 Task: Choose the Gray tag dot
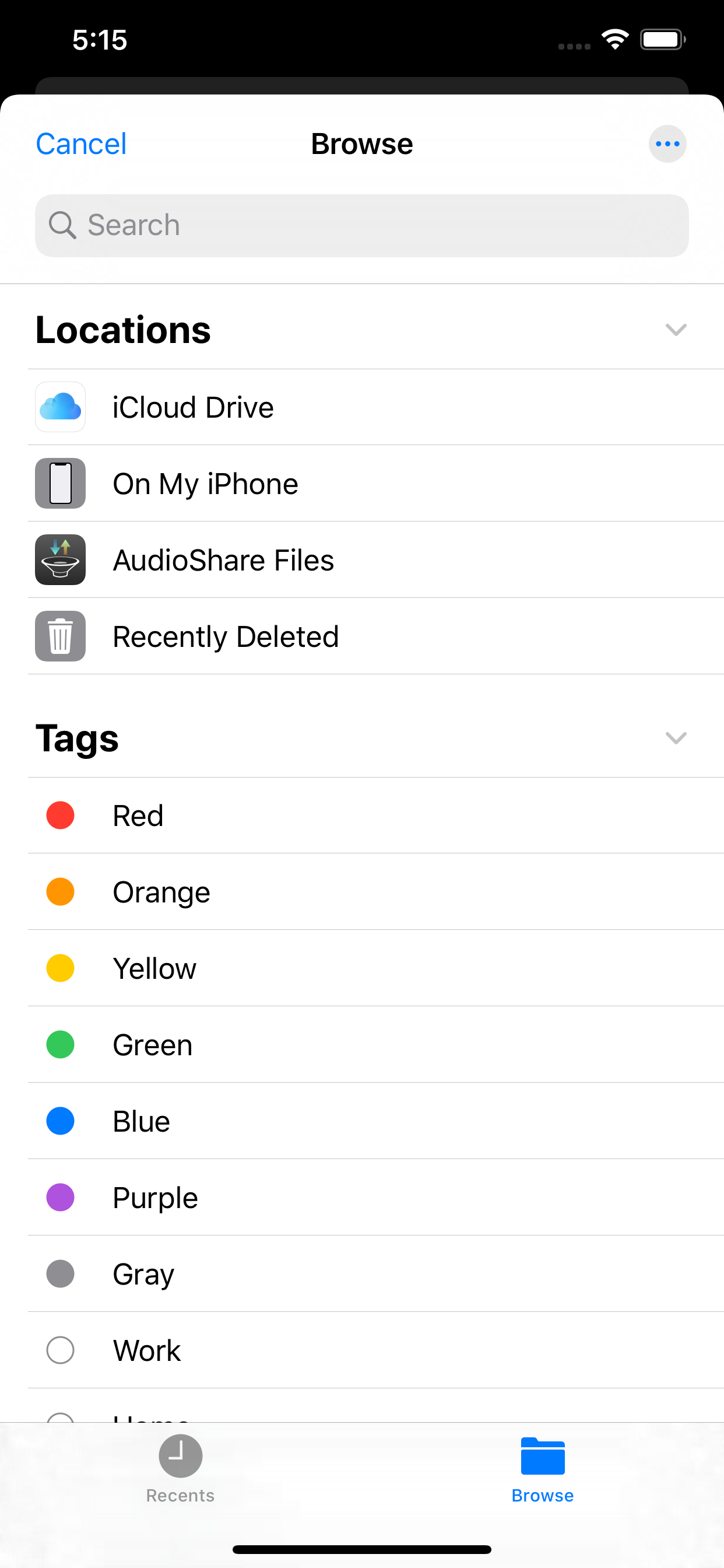tap(60, 1274)
